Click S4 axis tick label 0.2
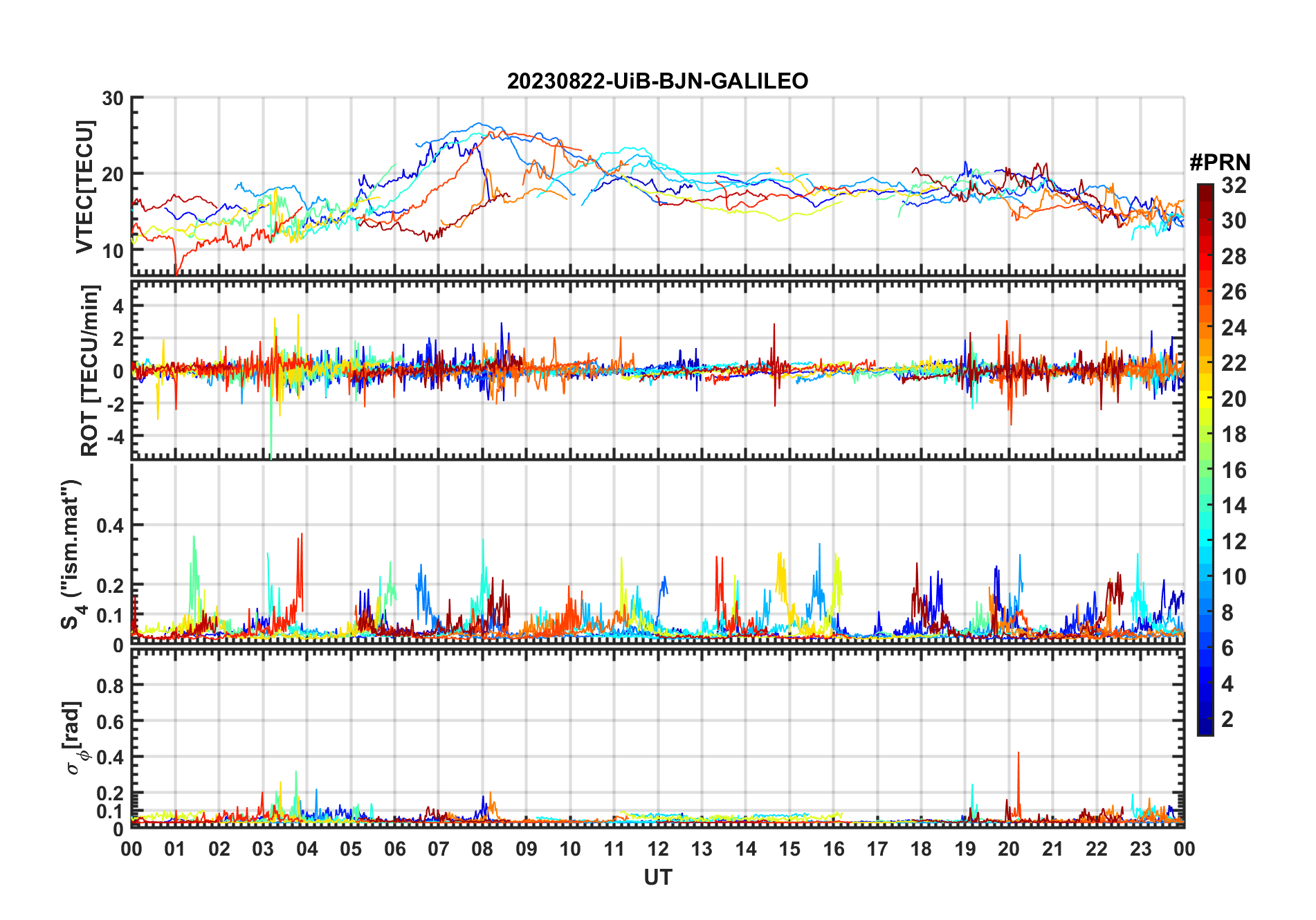The image size is (1316, 920). [110, 585]
